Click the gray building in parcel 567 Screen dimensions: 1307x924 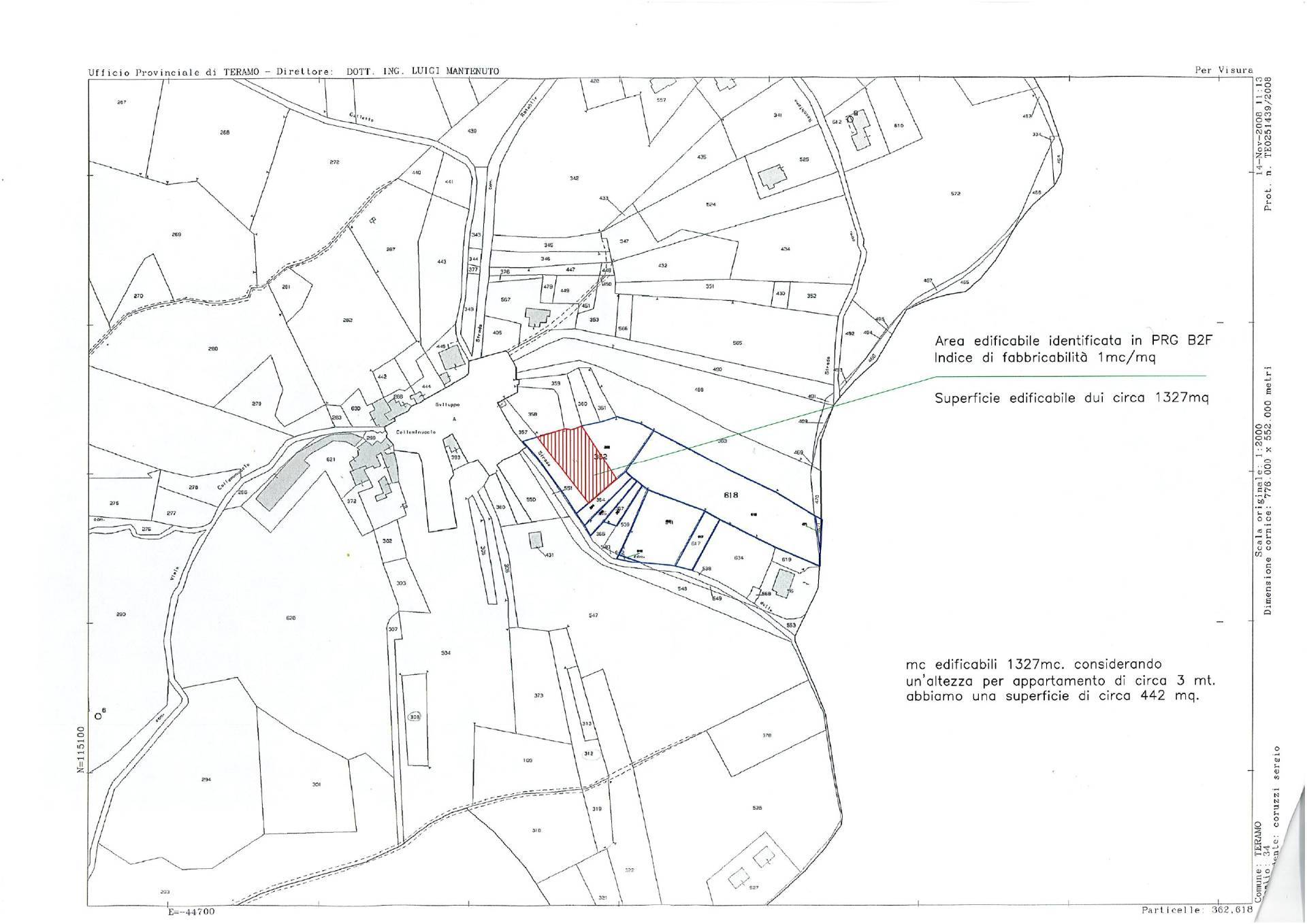click(x=537, y=317)
